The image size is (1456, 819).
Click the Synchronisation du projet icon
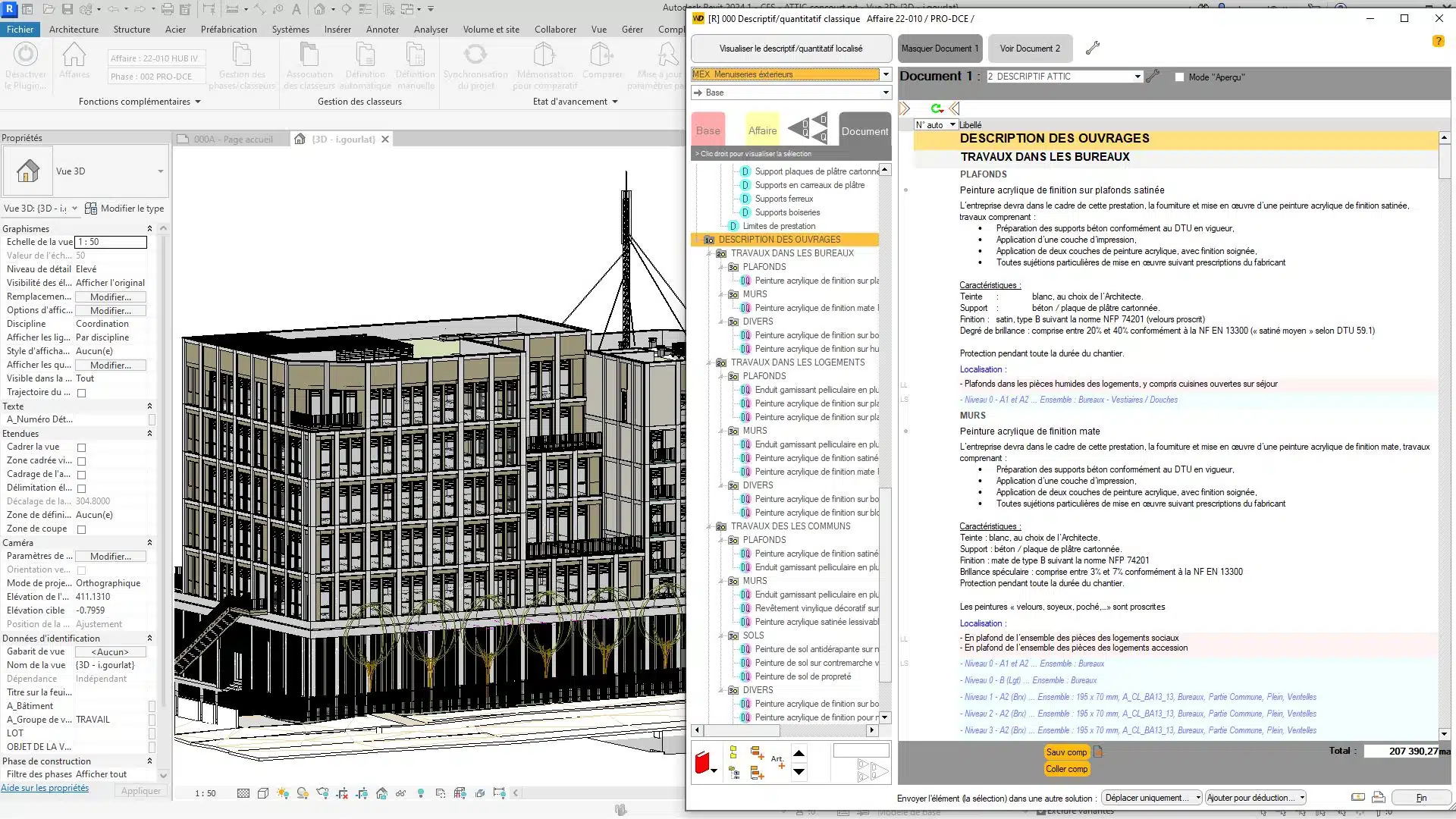pyautogui.click(x=475, y=55)
